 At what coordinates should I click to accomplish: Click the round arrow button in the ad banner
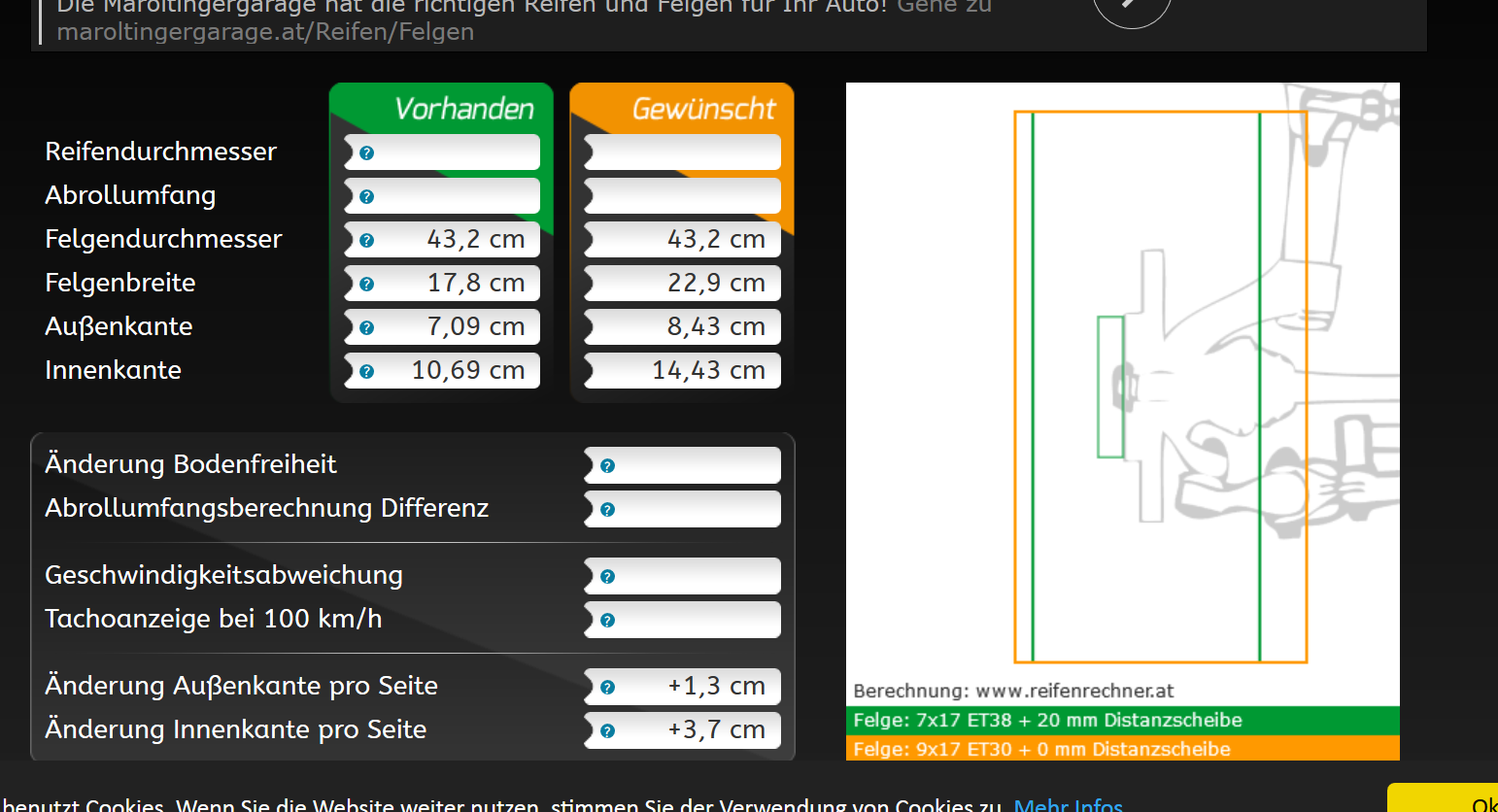(x=1132, y=10)
